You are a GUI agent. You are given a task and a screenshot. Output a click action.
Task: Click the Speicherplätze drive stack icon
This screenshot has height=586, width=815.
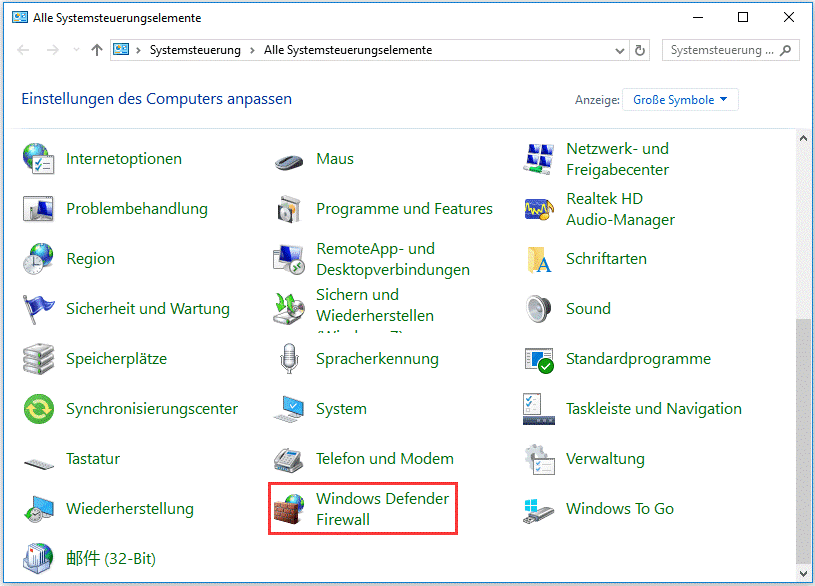pyautogui.click(x=38, y=359)
